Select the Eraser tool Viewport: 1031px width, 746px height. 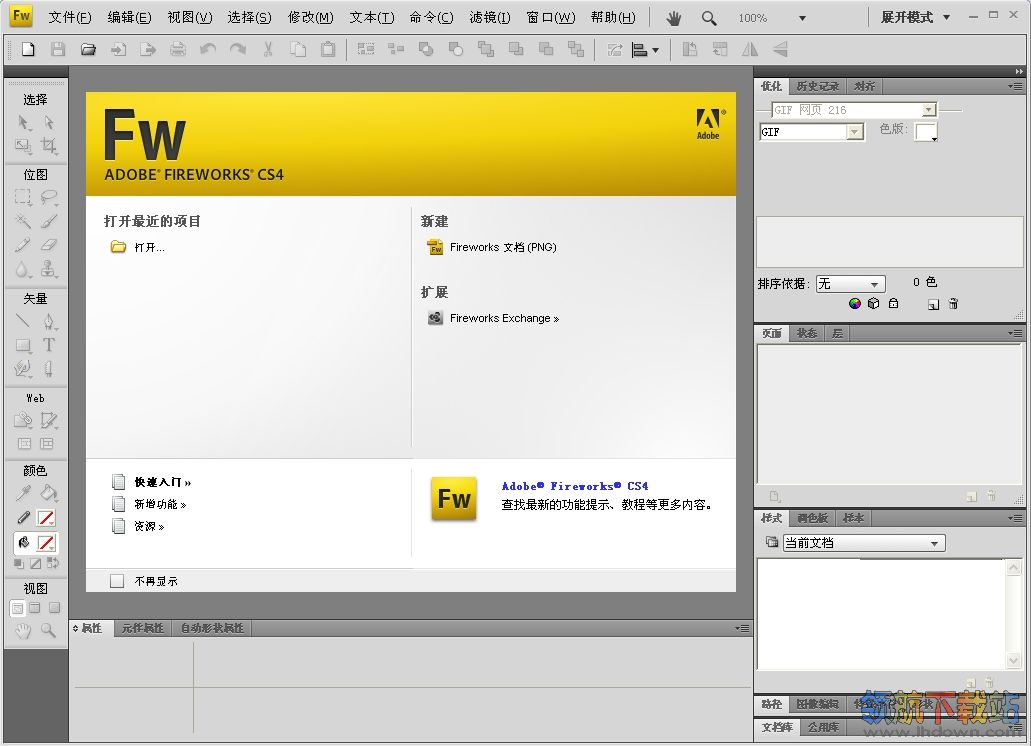pyautogui.click(x=49, y=245)
